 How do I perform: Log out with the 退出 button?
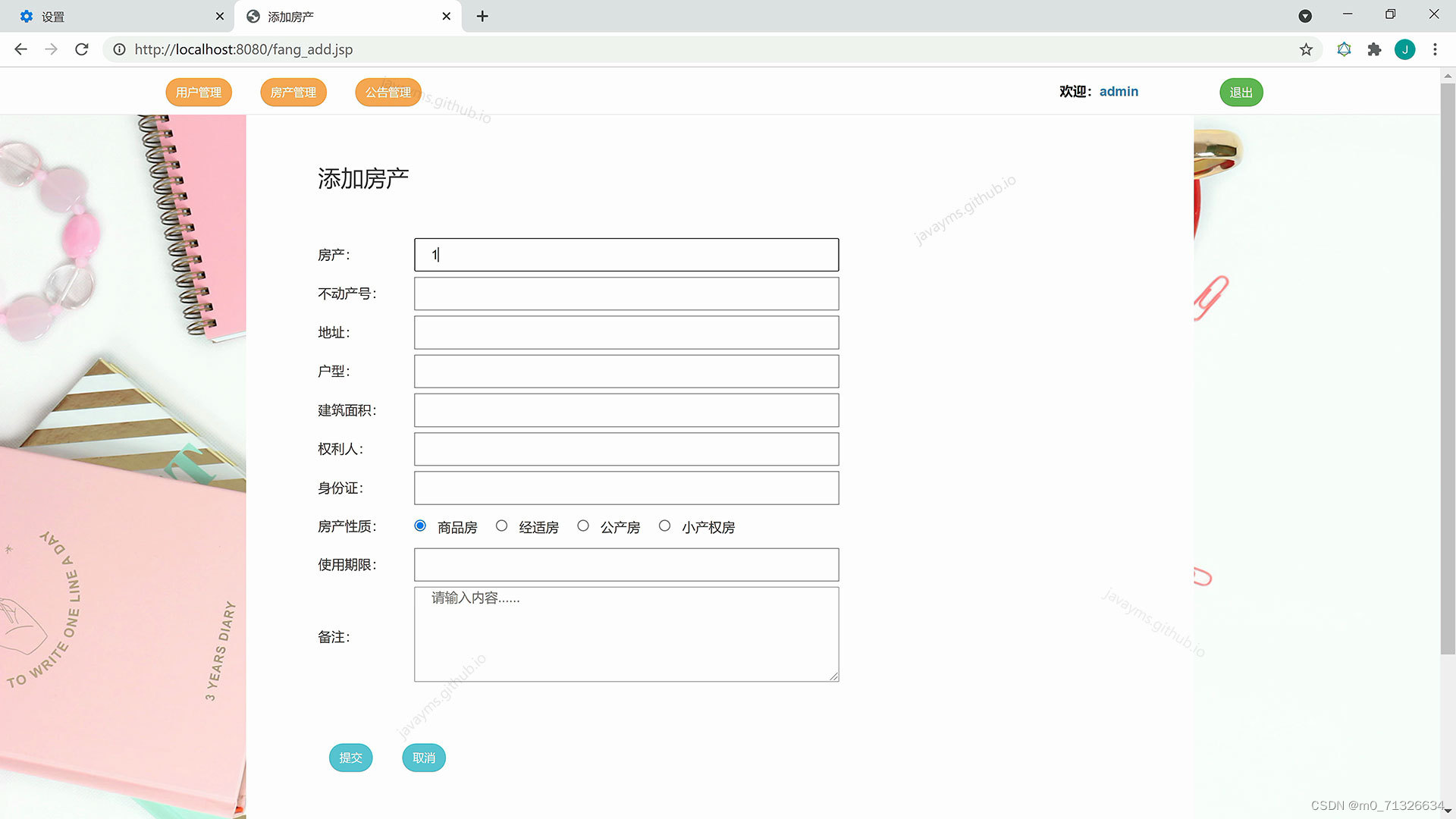[1241, 92]
